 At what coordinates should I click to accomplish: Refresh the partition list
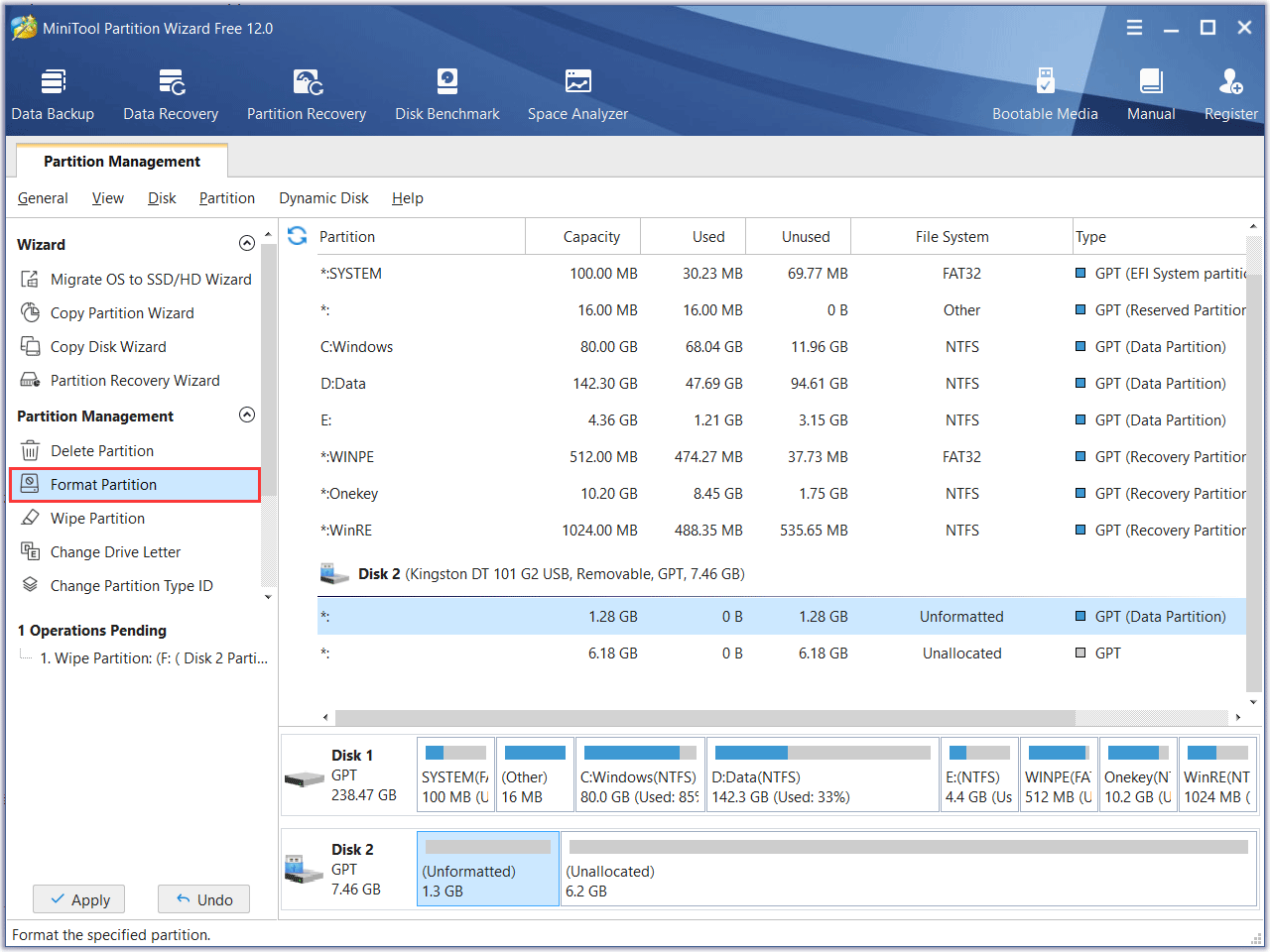click(x=297, y=236)
